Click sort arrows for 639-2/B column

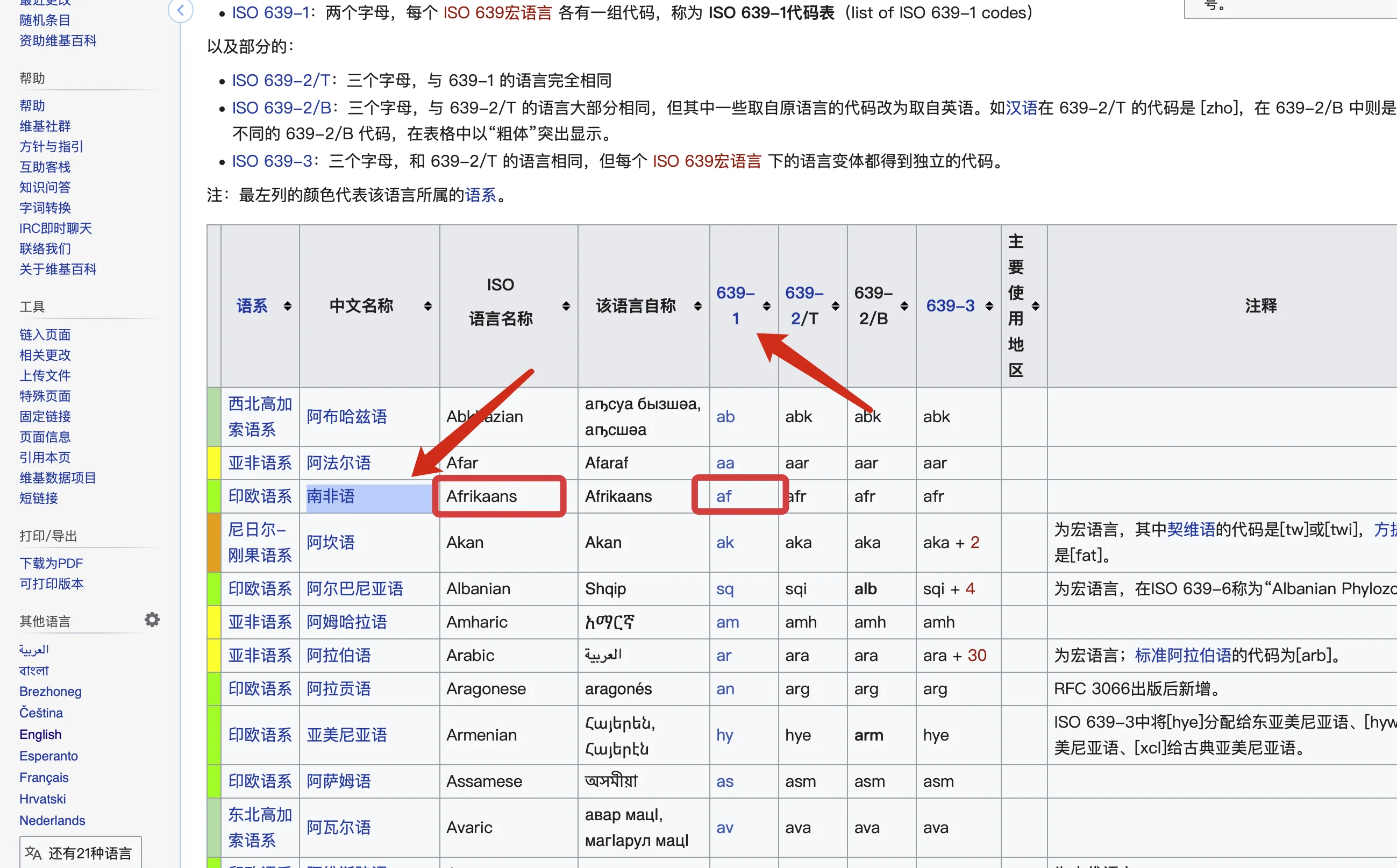pyautogui.click(x=904, y=306)
